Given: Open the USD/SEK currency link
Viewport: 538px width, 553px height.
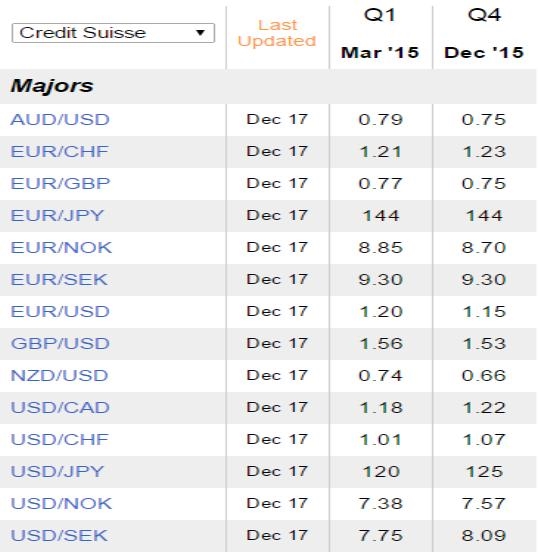Looking at the screenshot, I should point(59,536).
